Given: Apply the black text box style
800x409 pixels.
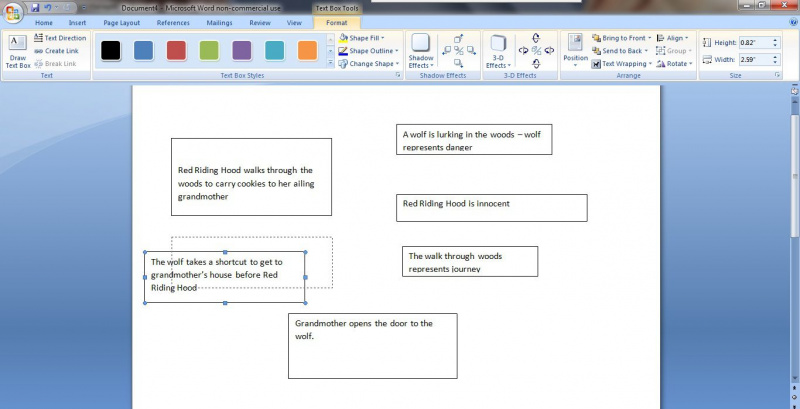Looking at the screenshot, I should coord(111,50).
